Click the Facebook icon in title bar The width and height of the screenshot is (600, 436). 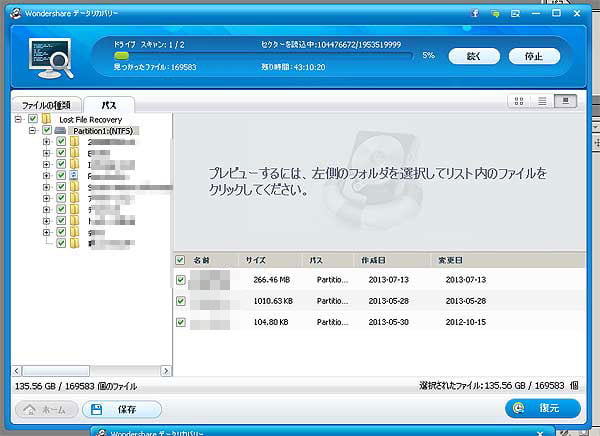click(475, 13)
